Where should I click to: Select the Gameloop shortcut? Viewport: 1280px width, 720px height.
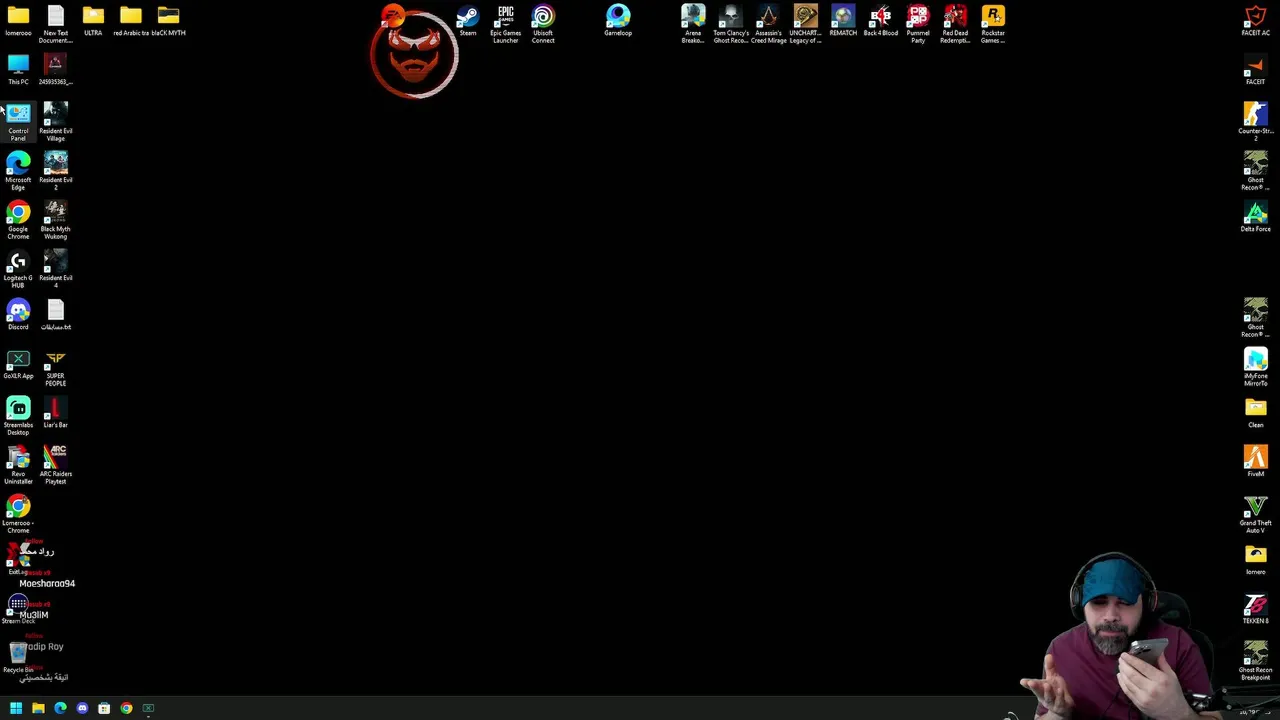point(618,21)
